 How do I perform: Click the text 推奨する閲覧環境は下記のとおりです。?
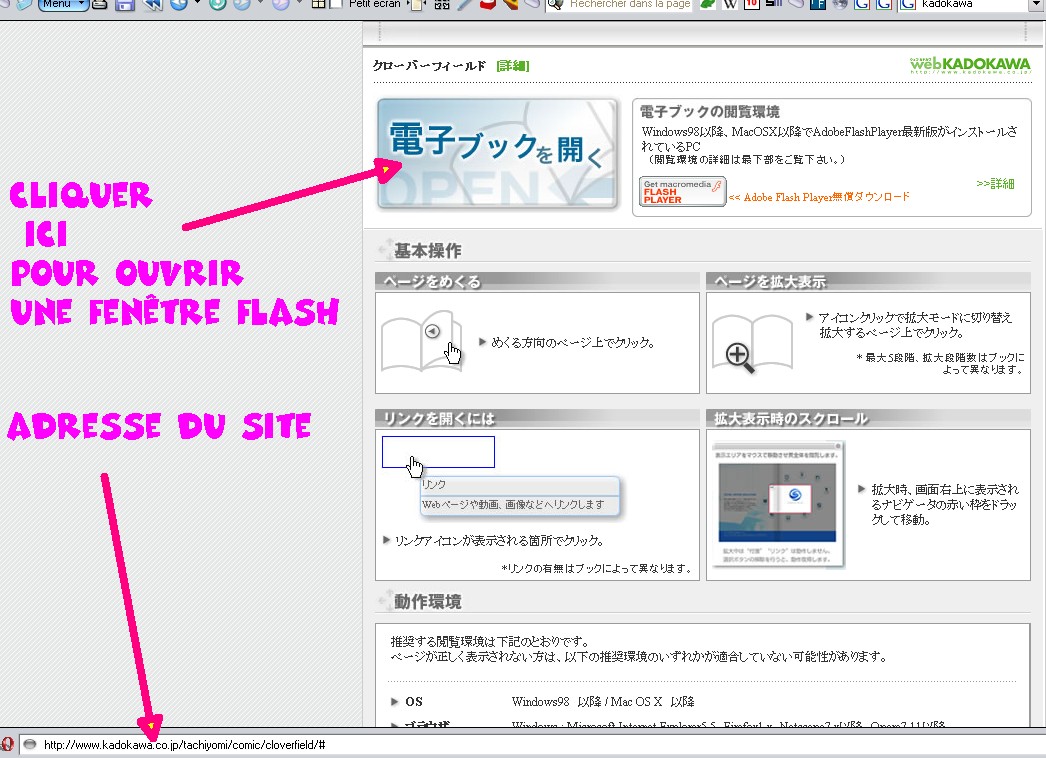point(490,642)
